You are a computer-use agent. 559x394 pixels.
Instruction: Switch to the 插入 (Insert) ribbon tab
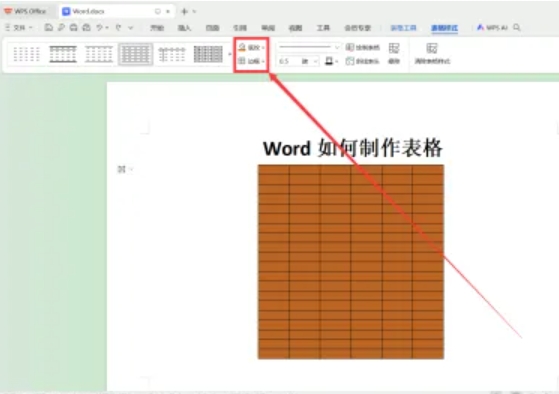[x=184, y=28]
